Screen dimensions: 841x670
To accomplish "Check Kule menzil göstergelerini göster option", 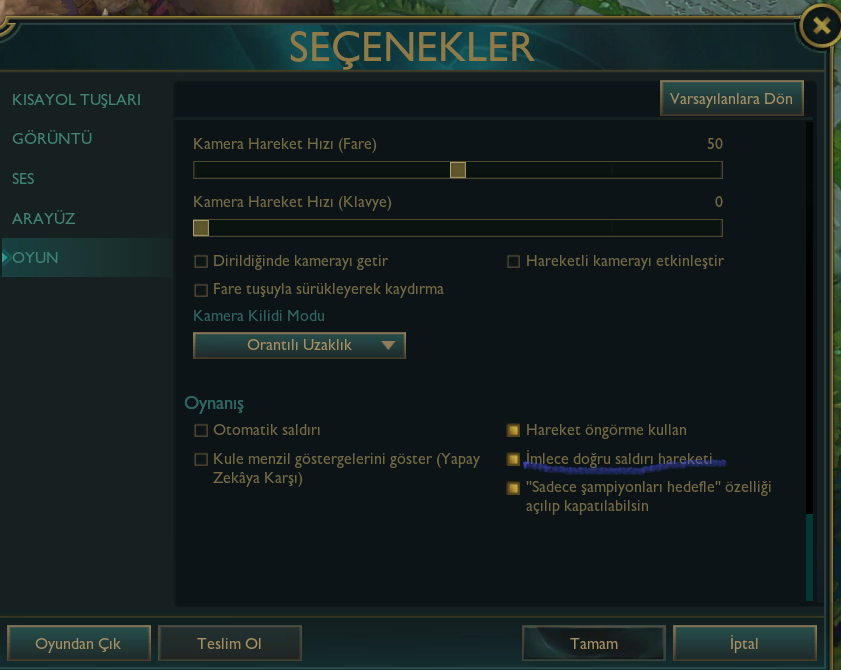I will 201,459.
